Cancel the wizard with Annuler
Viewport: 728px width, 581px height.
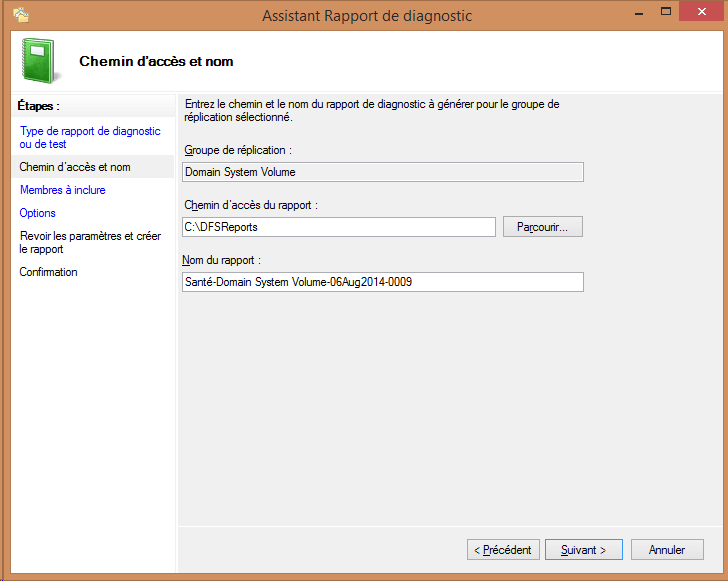click(667, 550)
